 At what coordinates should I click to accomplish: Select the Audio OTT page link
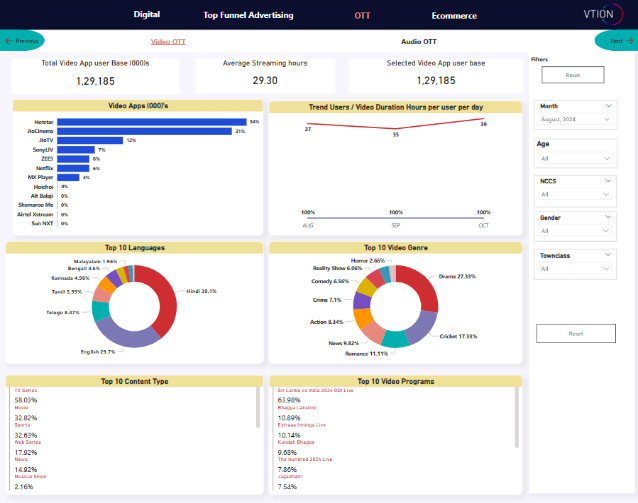pyautogui.click(x=418, y=42)
